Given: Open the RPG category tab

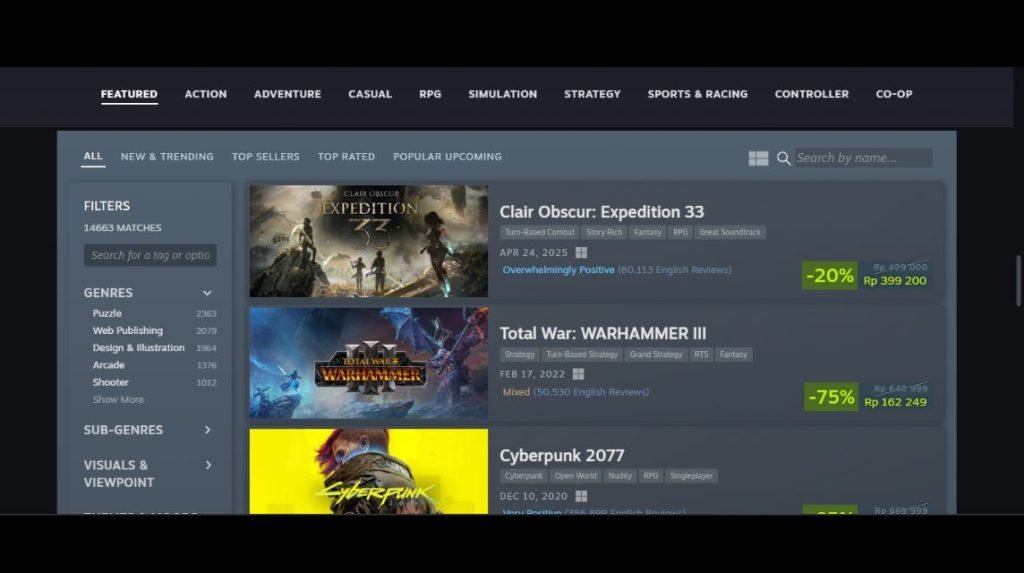Looking at the screenshot, I should tap(430, 94).
